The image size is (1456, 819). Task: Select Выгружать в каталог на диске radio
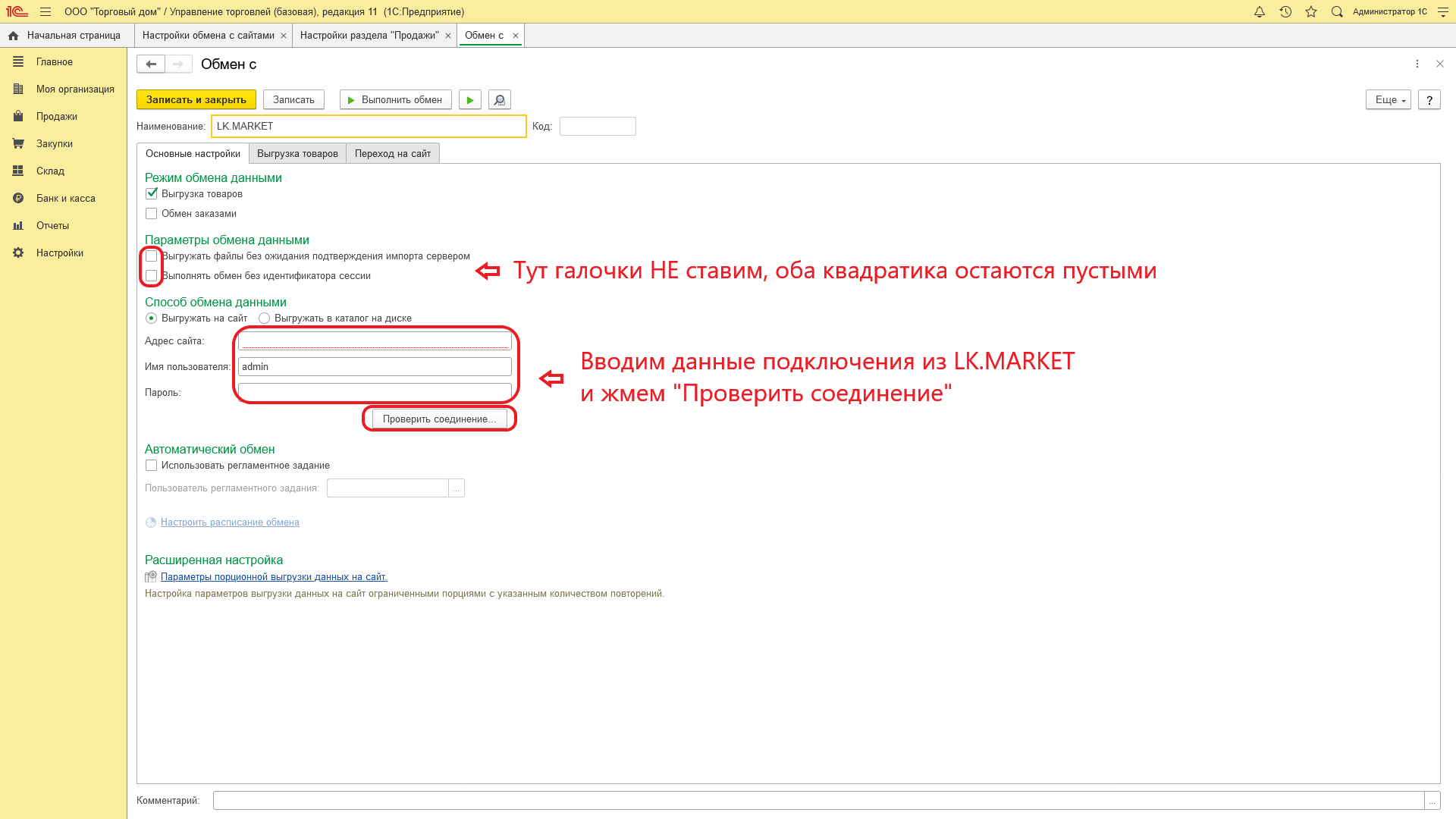pos(265,318)
